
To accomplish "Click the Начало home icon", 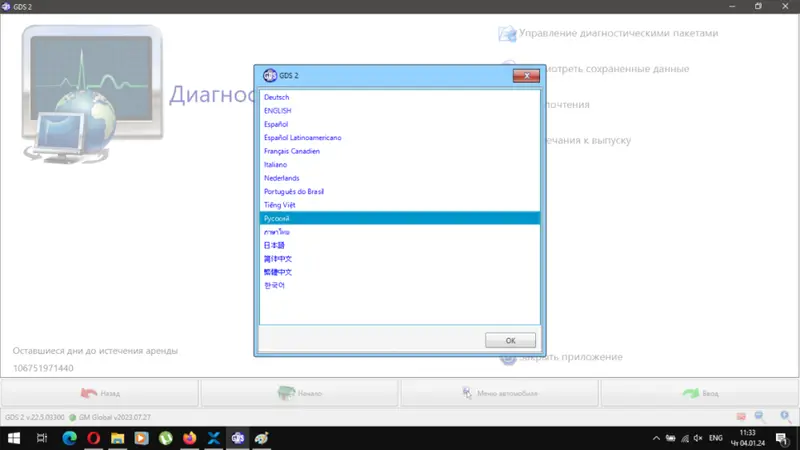I will click(x=286, y=393).
